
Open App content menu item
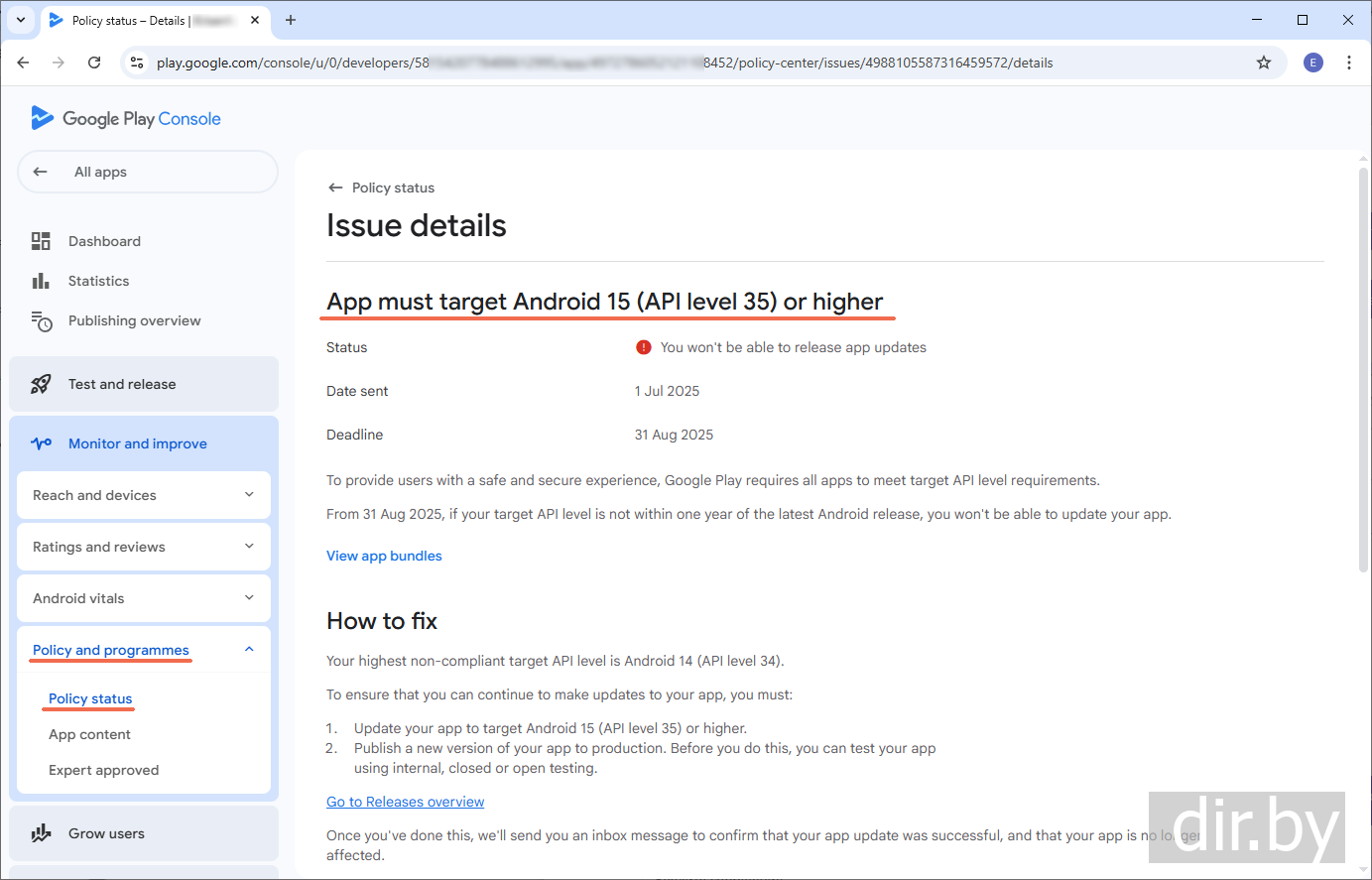tap(89, 734)
